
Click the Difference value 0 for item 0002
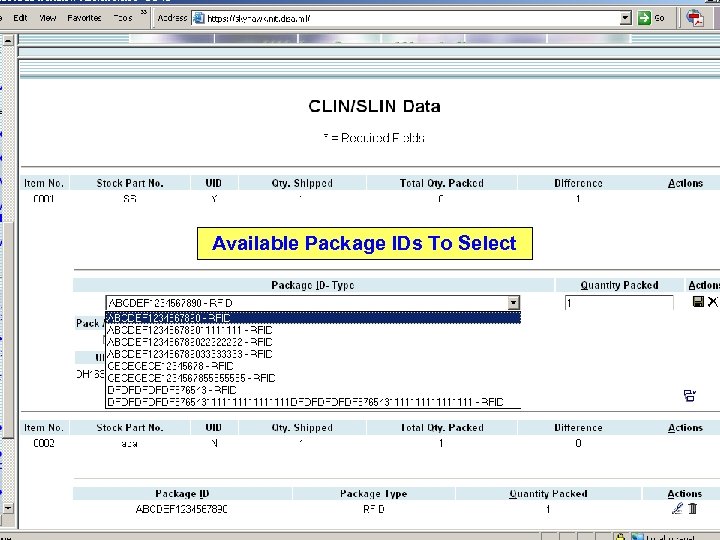(x=578, y=443)
